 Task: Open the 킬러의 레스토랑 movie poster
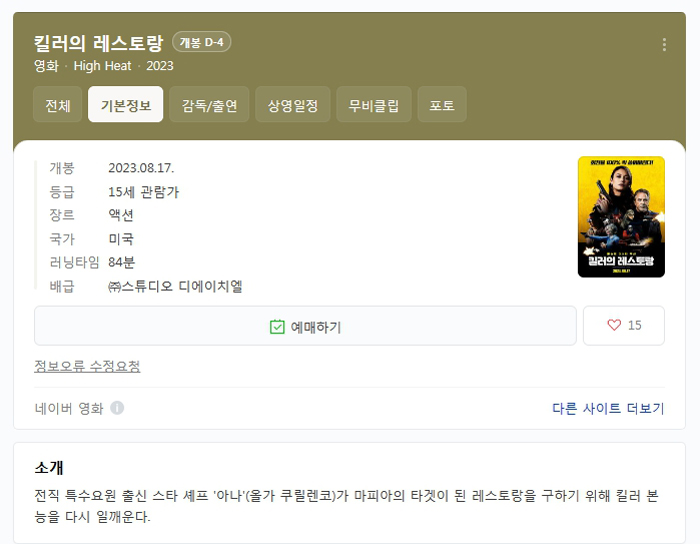pos(621,217)
